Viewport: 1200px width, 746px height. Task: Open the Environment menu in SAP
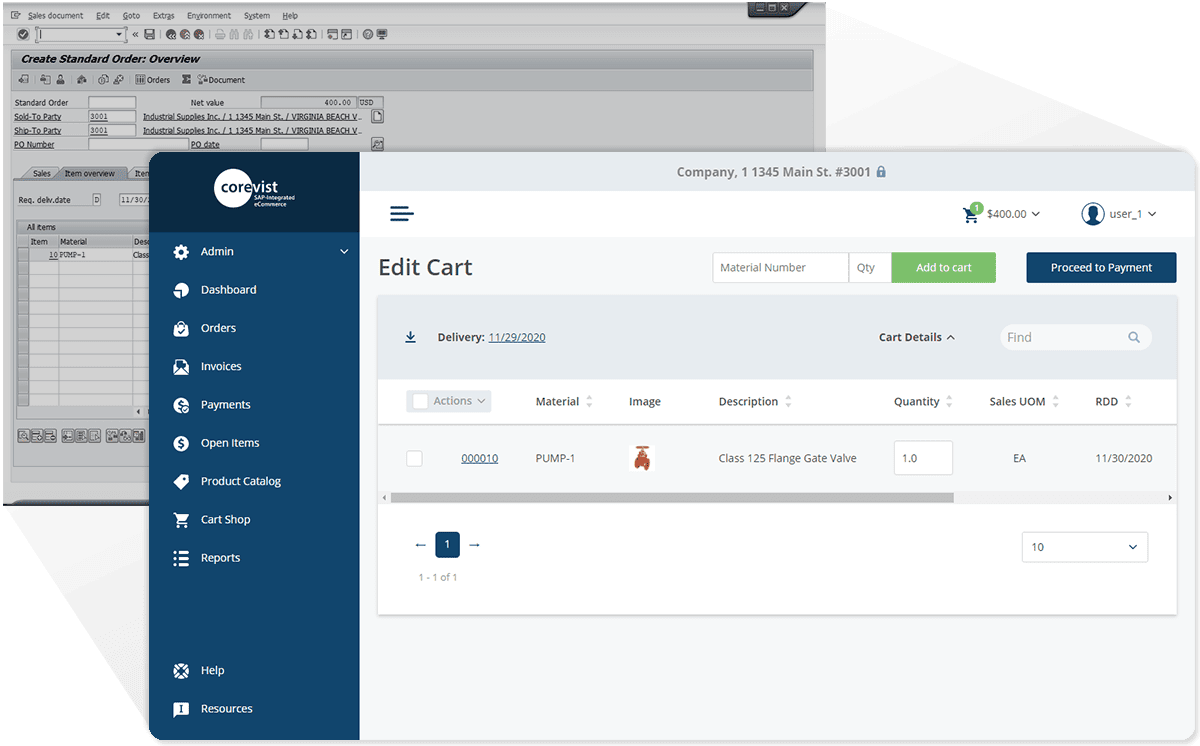pos(209,16)
